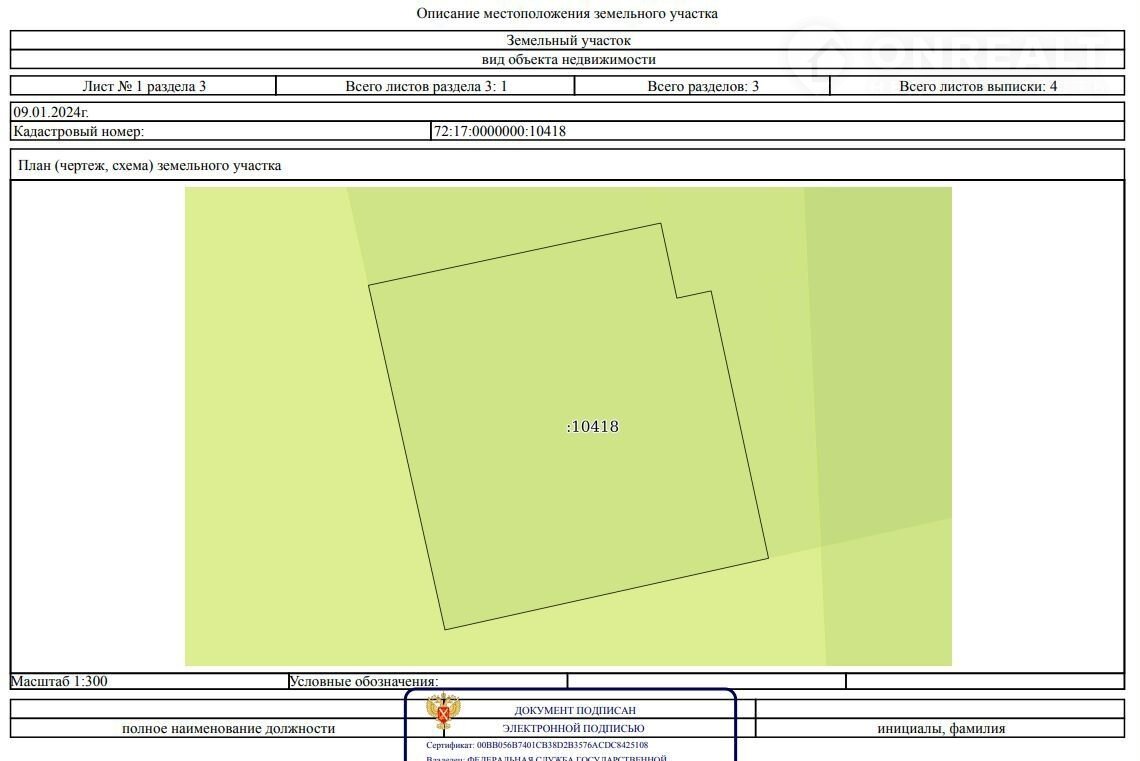The width and height of the screenshot is (1140, 761).
Task: Click the date 09.01.2024г.
Action: 43,112
